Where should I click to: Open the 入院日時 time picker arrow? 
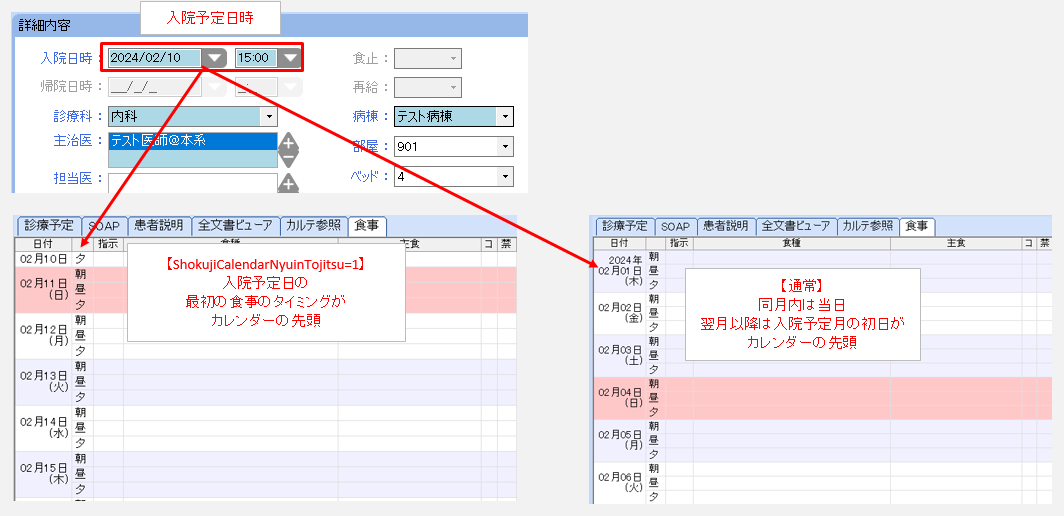point(289,58)
